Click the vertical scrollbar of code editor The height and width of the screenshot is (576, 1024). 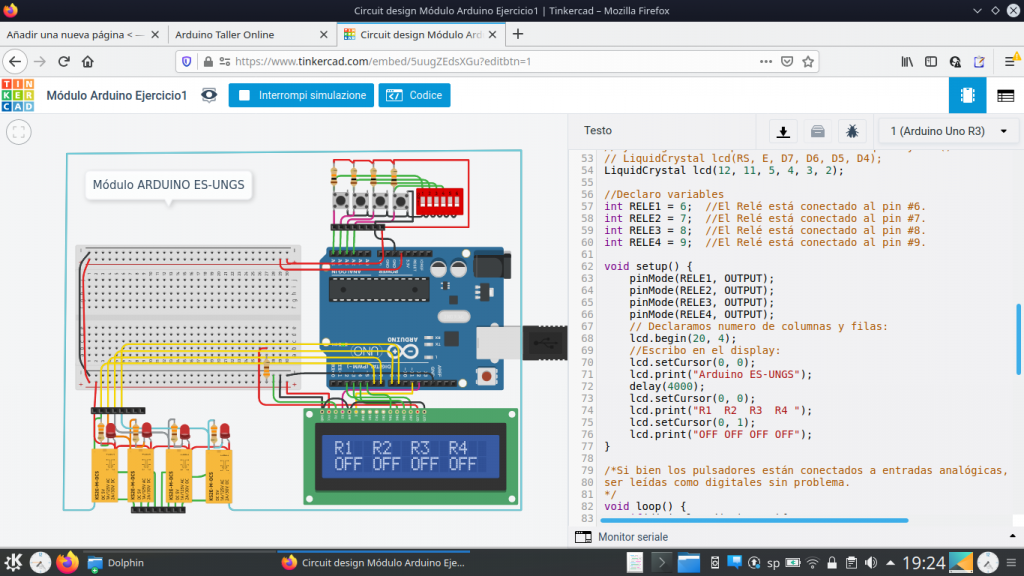1018,340
